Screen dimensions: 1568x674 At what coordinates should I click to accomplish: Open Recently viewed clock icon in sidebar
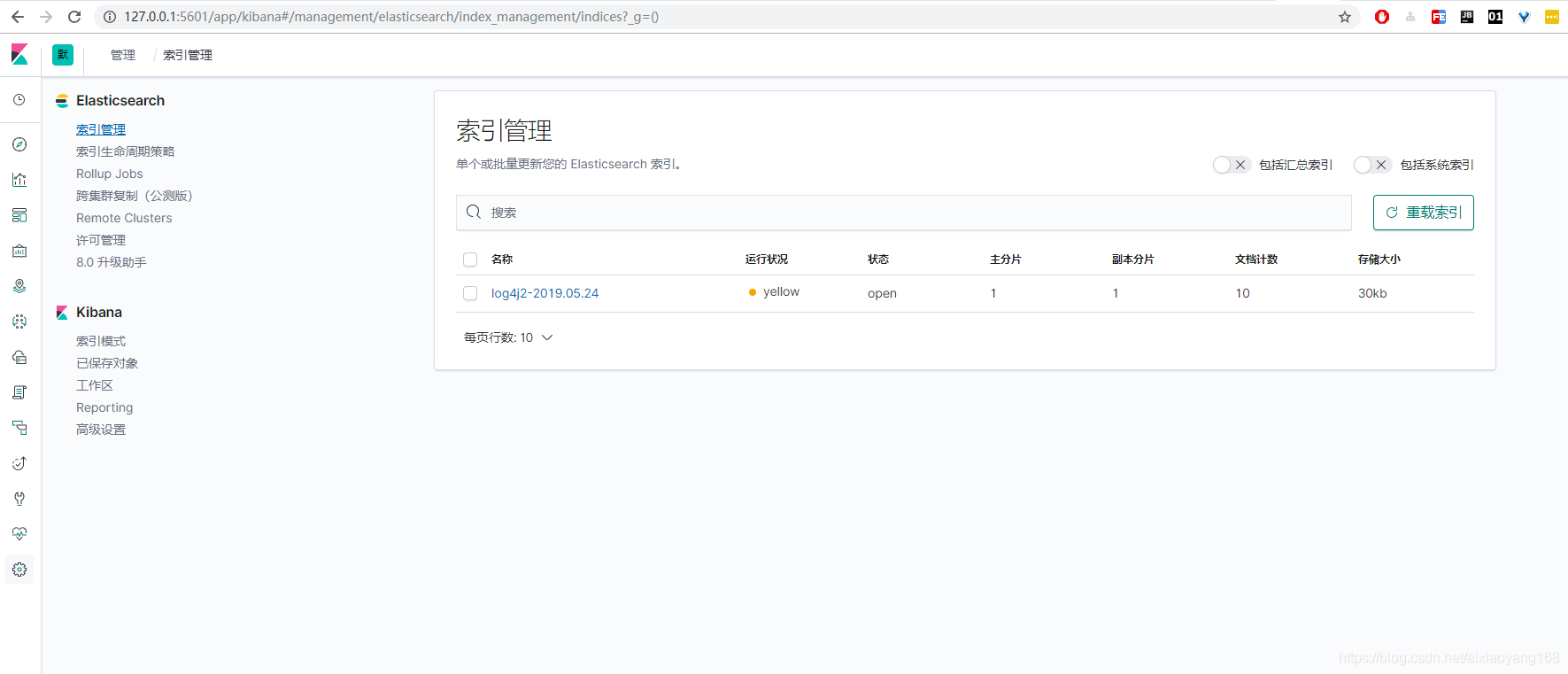point(19,100)
